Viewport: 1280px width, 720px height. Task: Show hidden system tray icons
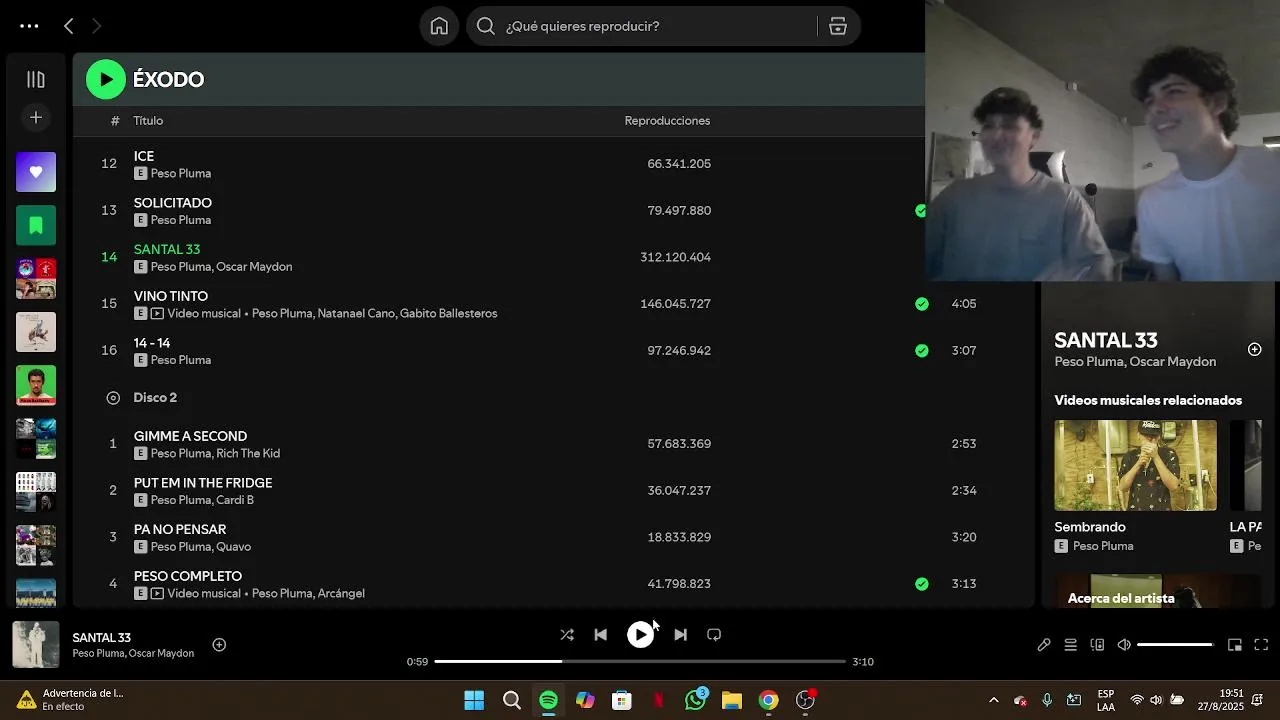click(x=993, y=700)
